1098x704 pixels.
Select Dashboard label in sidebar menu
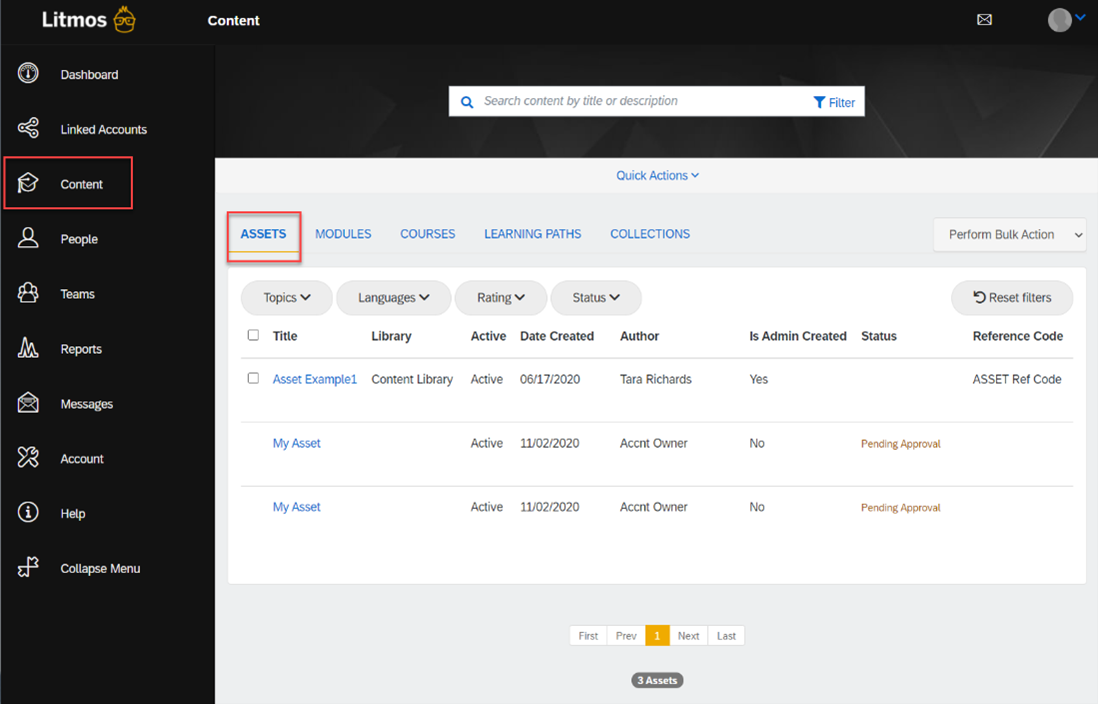pos(89,75)
